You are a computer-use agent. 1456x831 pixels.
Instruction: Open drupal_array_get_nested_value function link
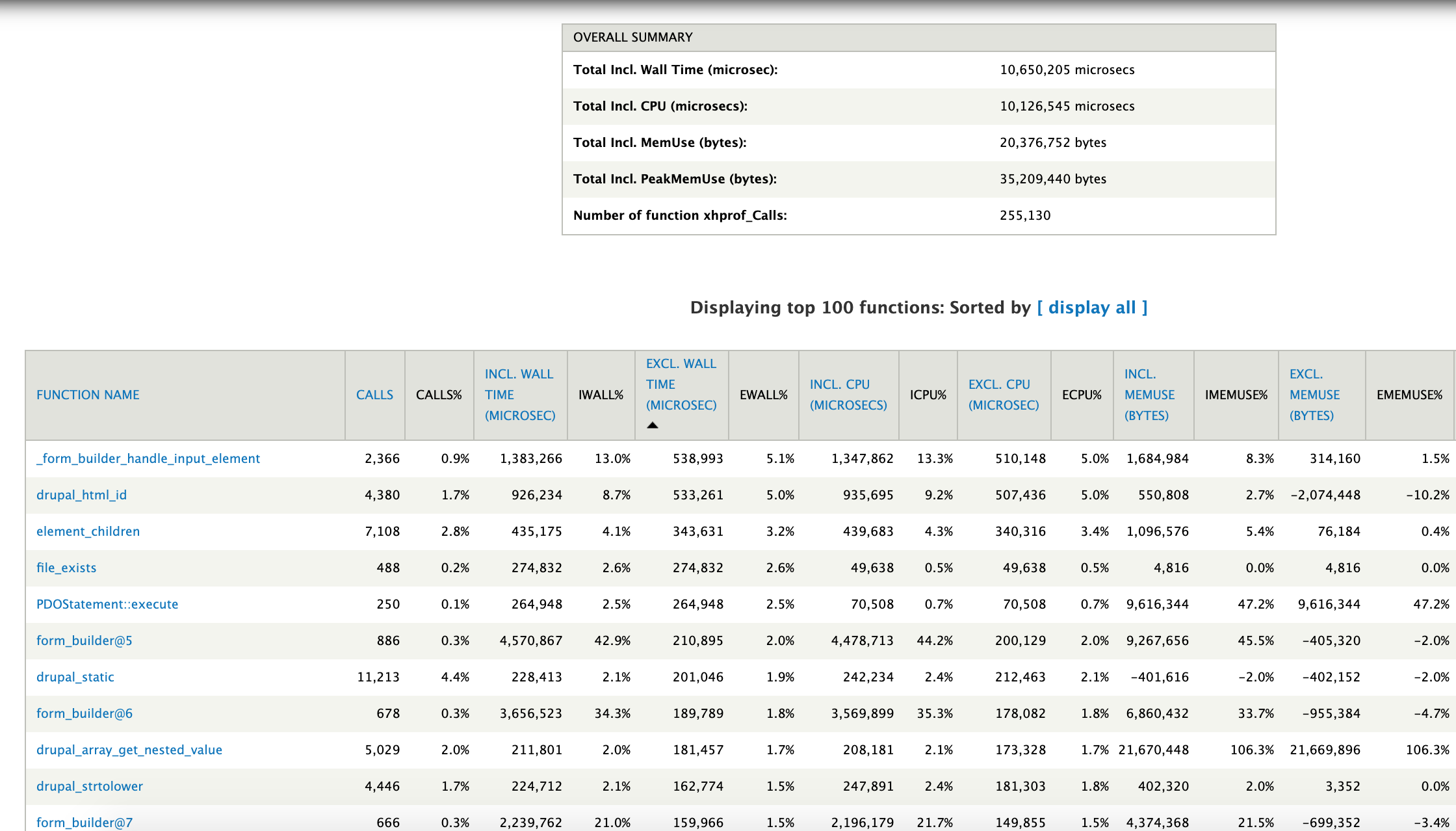point(129,750)
